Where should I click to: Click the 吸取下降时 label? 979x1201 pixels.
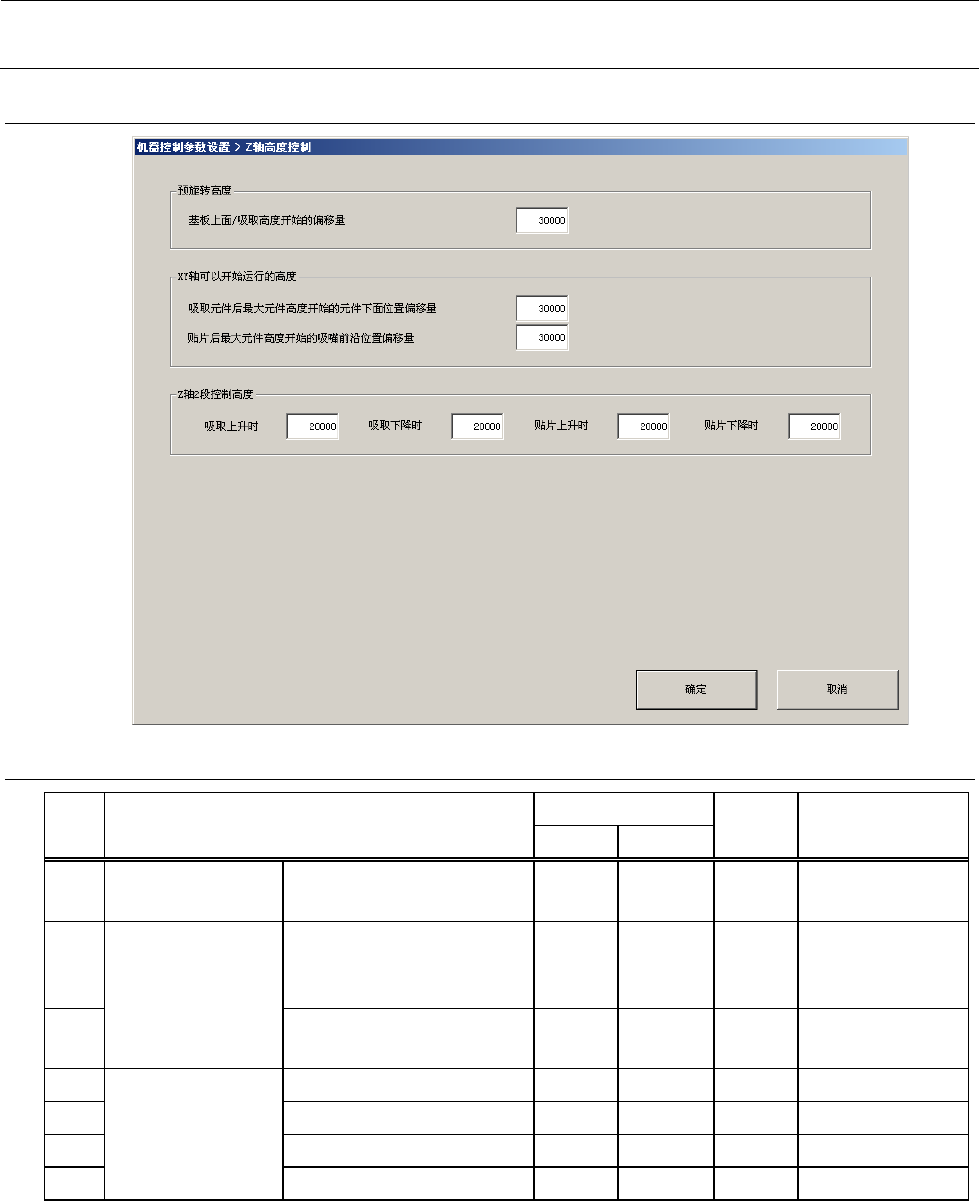395,426
